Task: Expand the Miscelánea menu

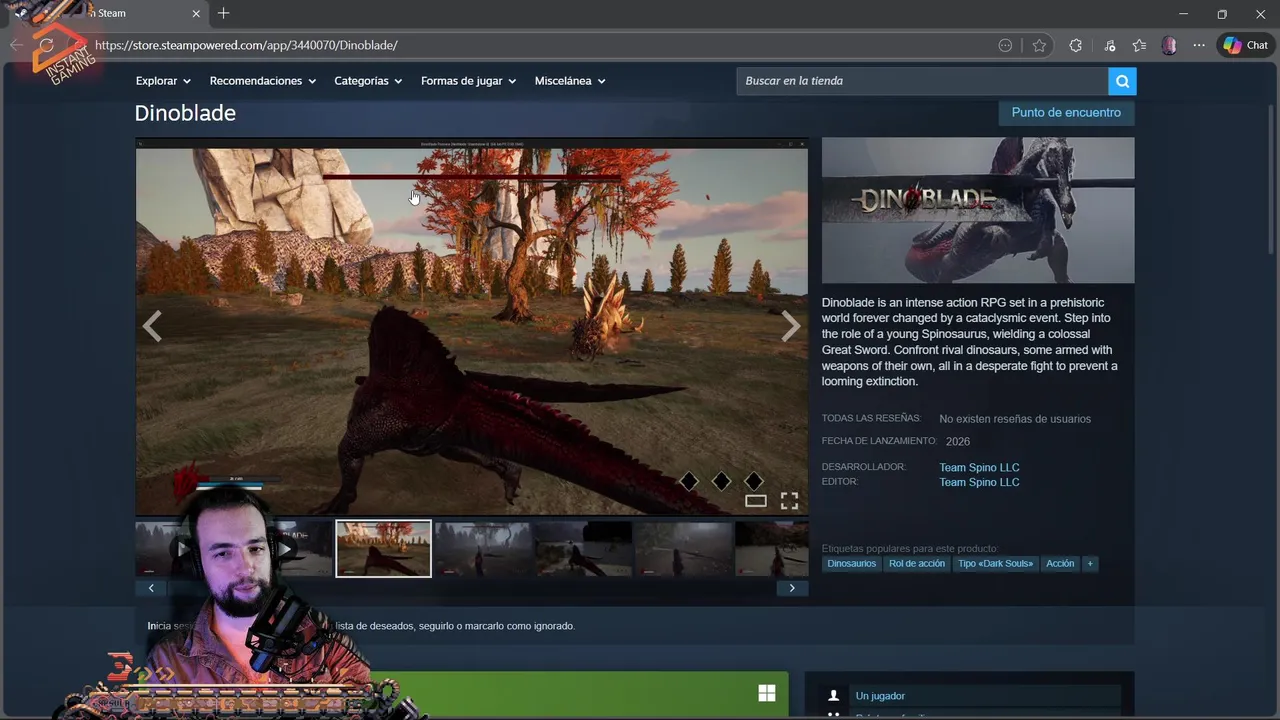Action: (570, 81)
